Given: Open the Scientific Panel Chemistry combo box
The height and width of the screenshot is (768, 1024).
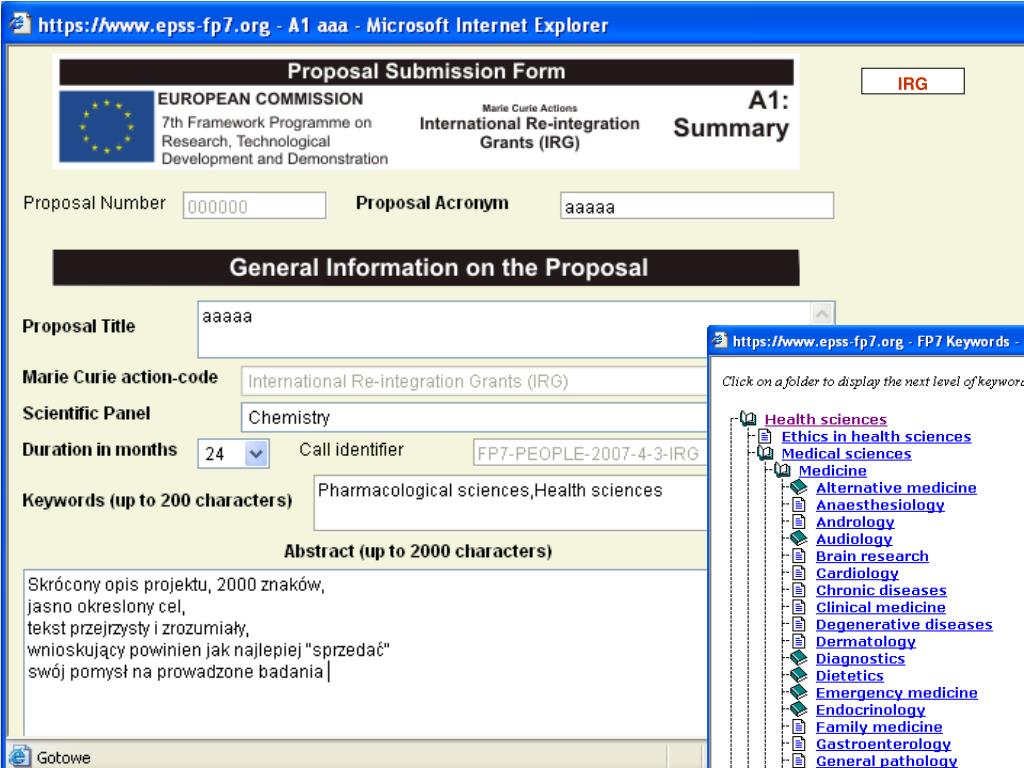Looking at the screenshot, I should point(475,417).
